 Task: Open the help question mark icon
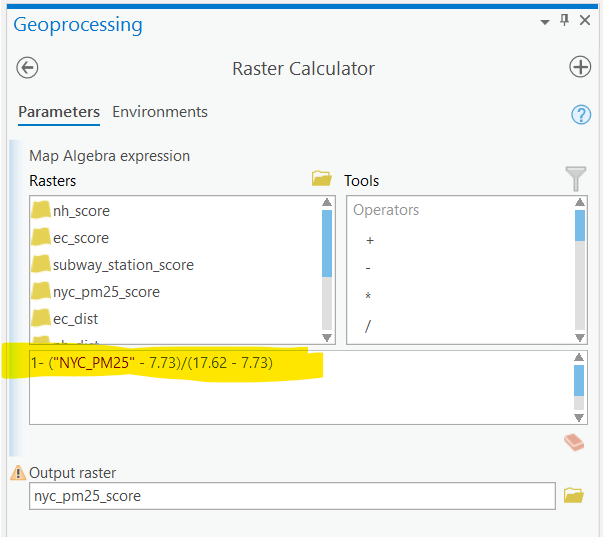pyautogui.click(x=581, y=114)
